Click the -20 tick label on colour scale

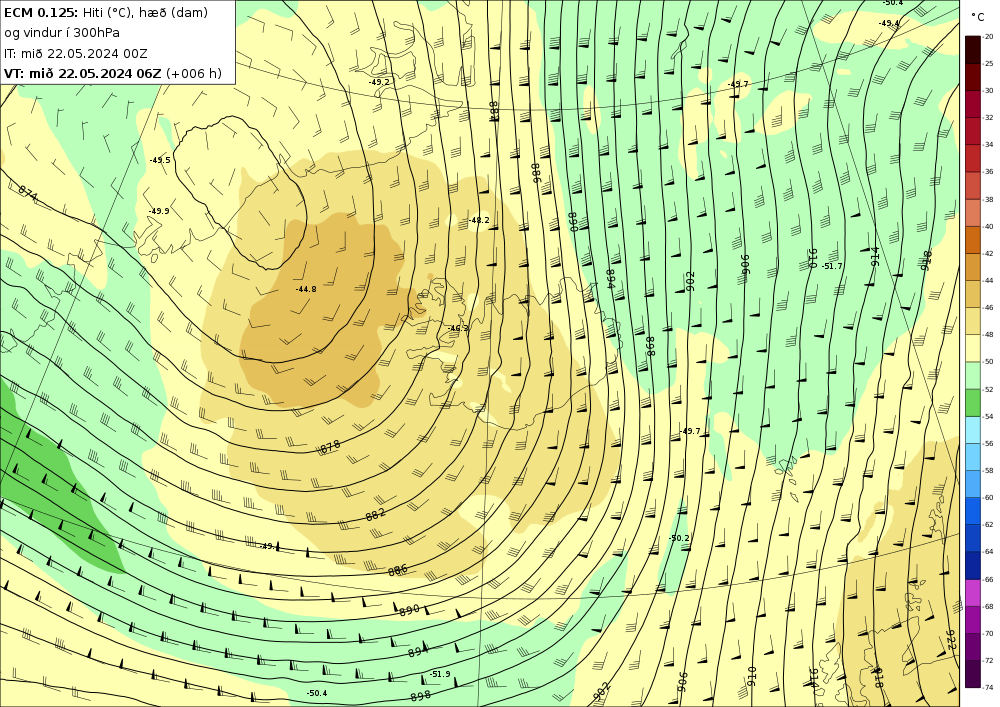[x=989, y=37]
